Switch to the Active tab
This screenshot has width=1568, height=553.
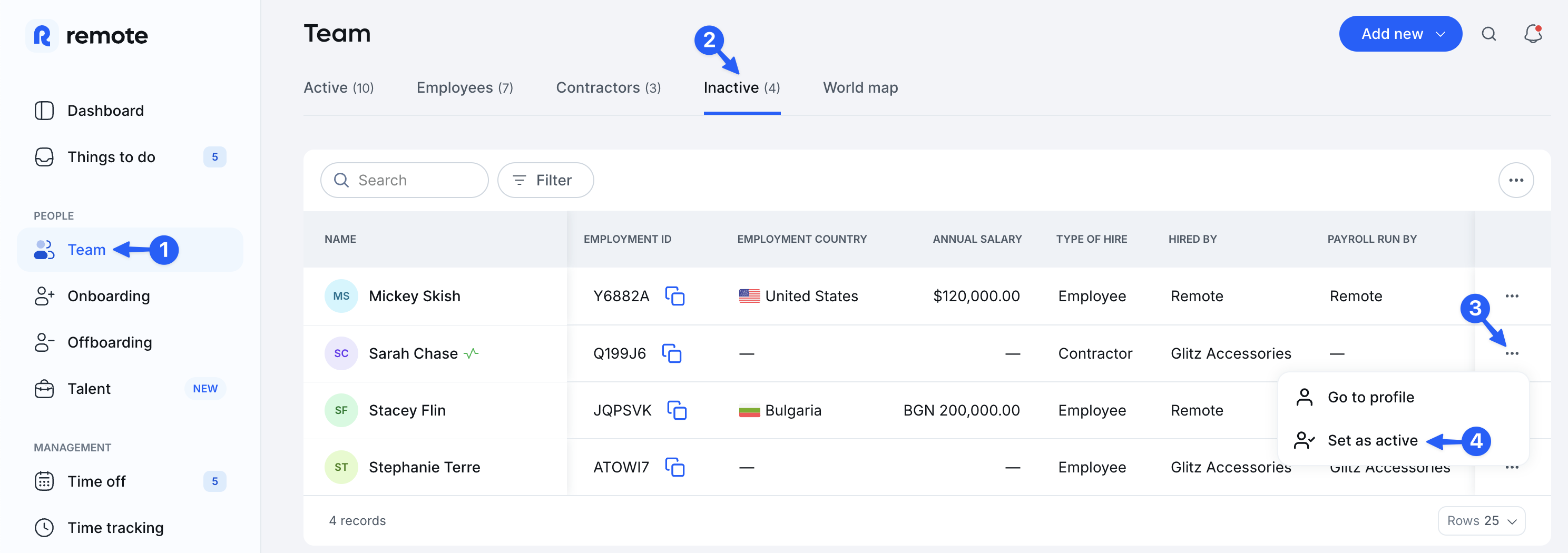coord(338,87)
